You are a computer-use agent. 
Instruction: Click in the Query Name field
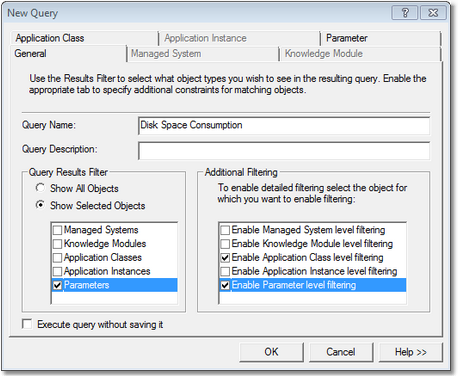click(x=284, y=126)
